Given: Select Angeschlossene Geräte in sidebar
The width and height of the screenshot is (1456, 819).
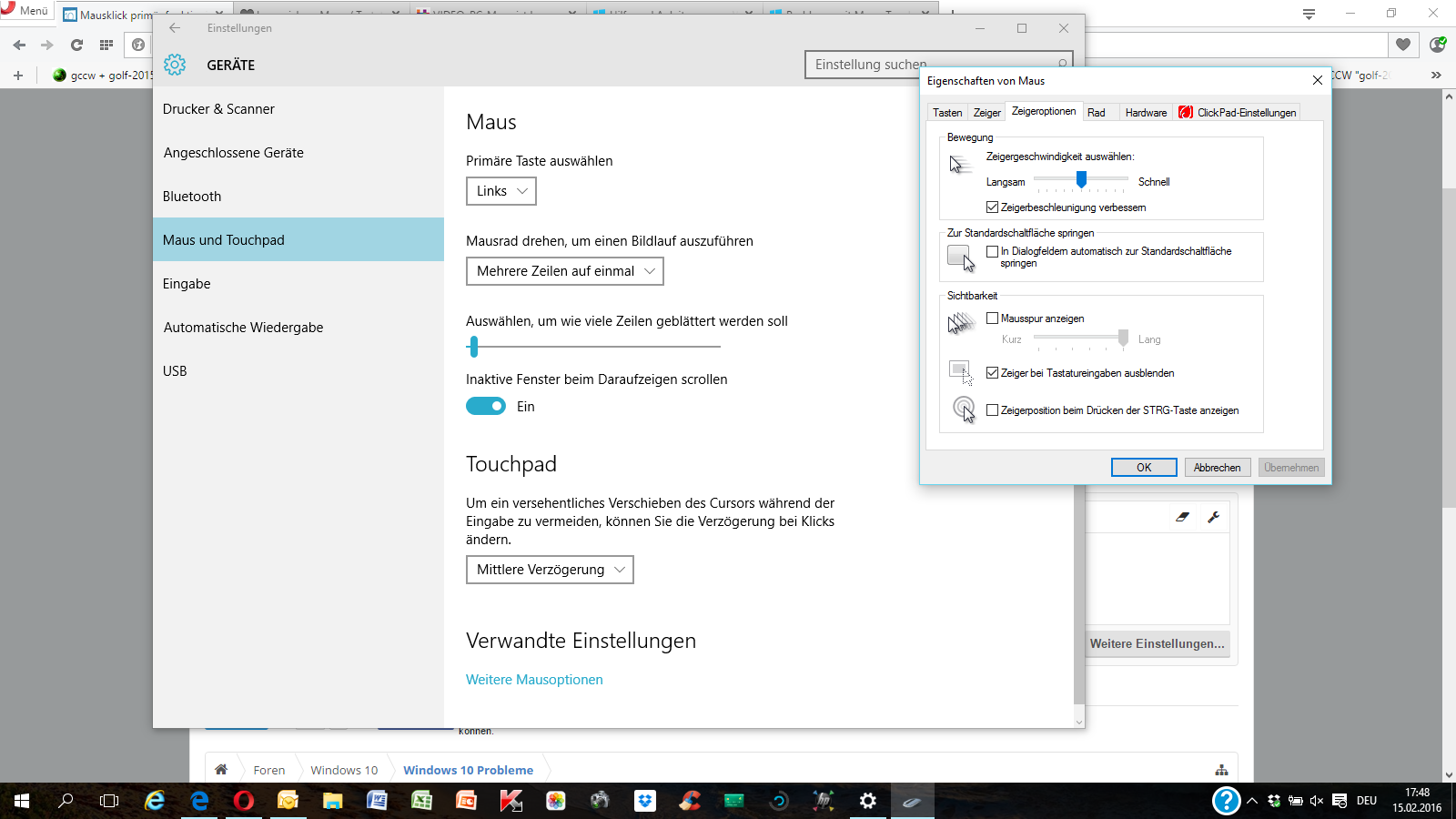Looking at the screenshot, I should [x=298, y=153].
